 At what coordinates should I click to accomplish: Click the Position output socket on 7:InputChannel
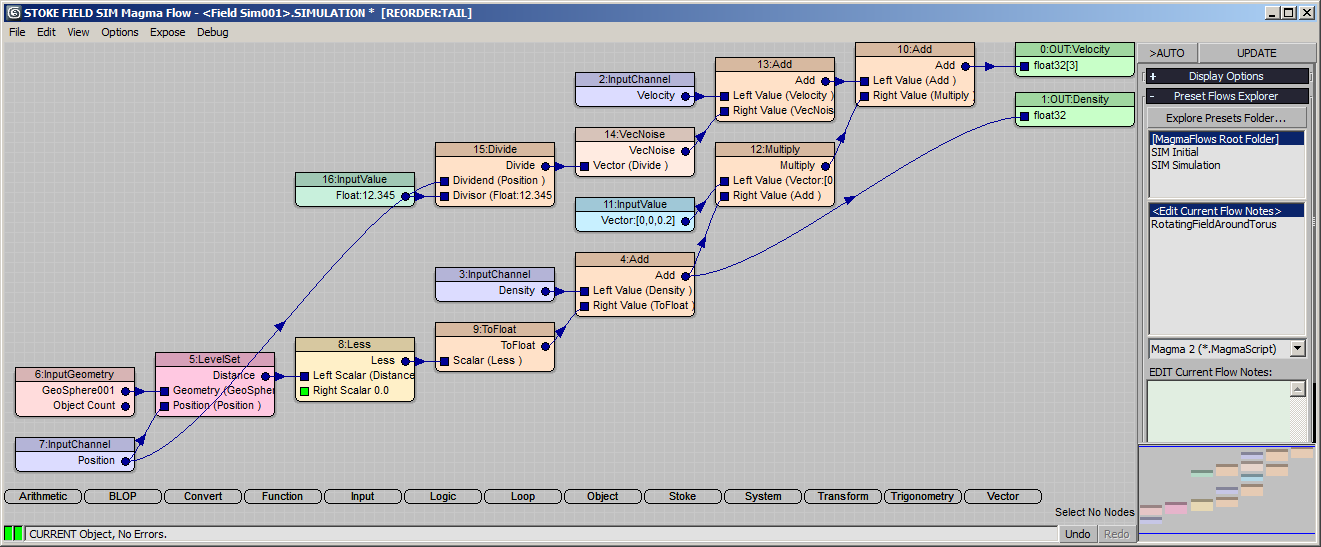pos(126,461)
